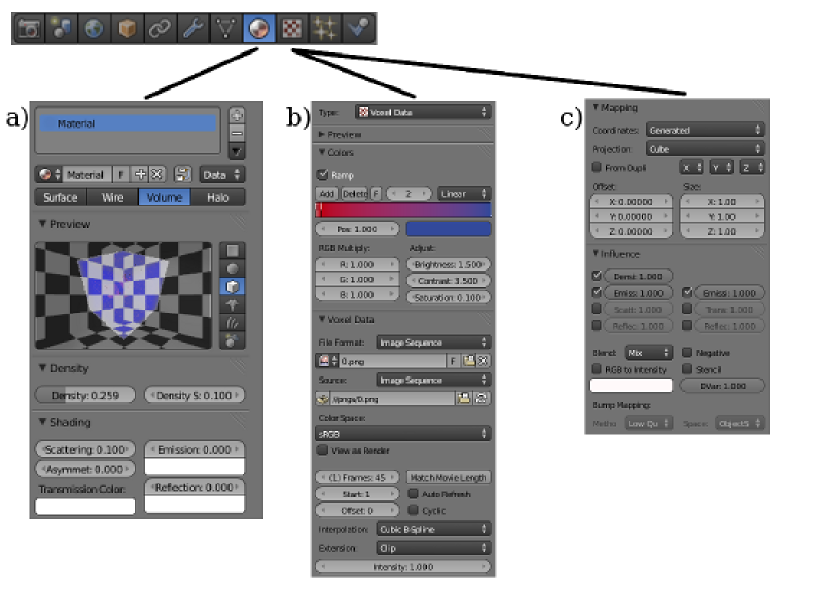Enable the View as Render checkbox
This screenshot has width=830, height=606.
point(323,451)
